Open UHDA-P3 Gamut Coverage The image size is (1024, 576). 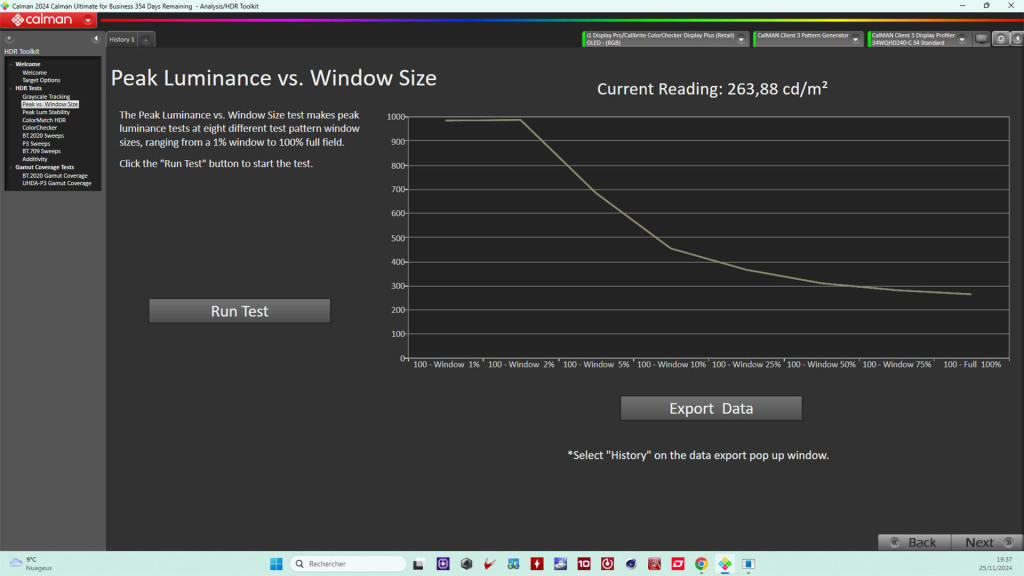(x=57, y=184)
